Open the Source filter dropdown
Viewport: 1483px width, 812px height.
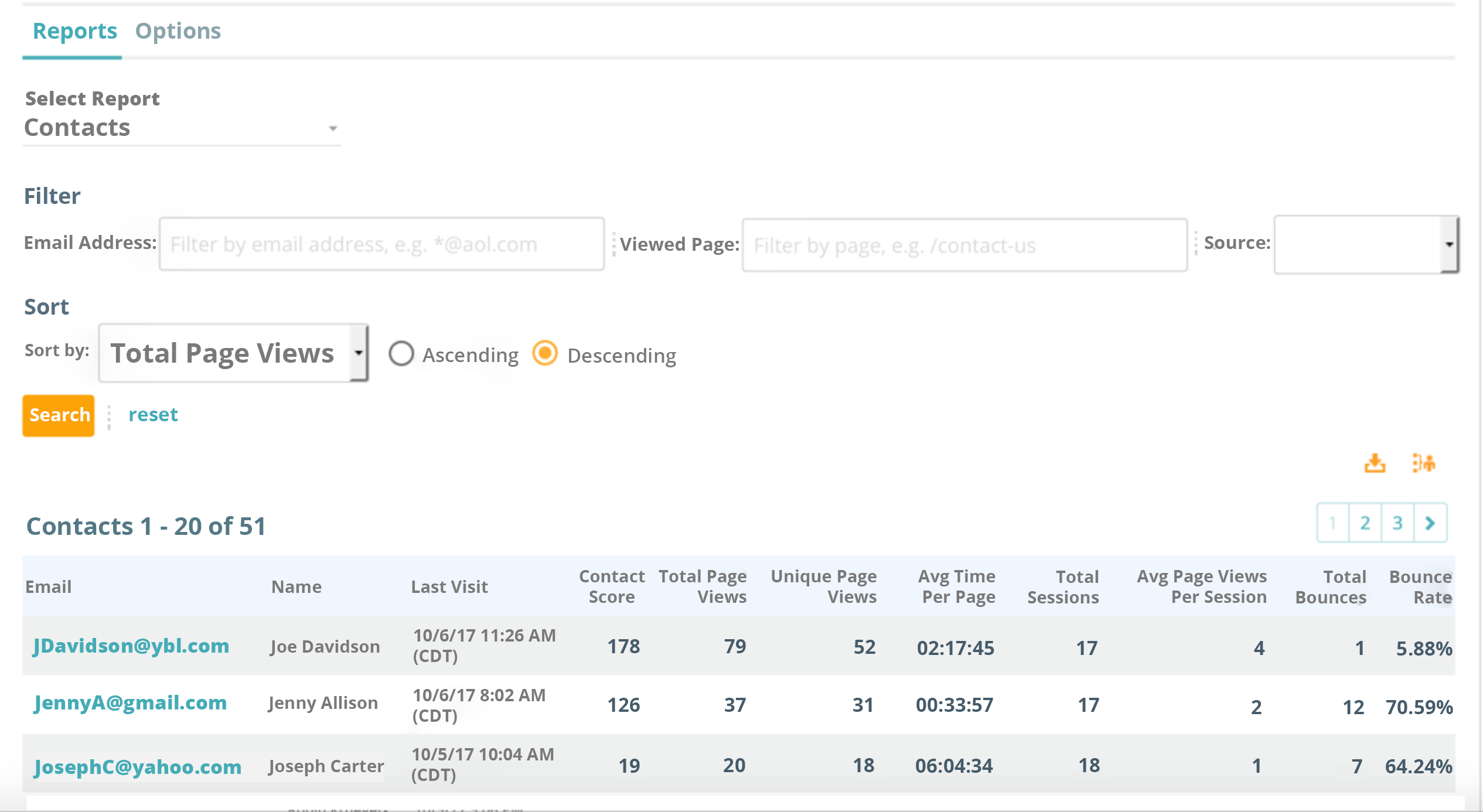[1366, 244]
